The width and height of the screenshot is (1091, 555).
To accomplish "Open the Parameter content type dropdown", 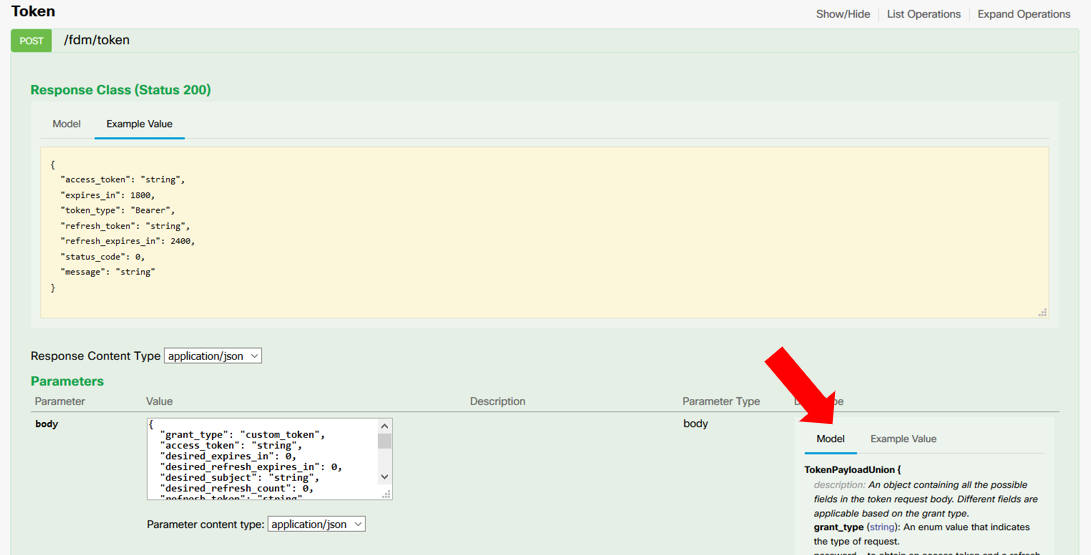I will coord(316,524).
